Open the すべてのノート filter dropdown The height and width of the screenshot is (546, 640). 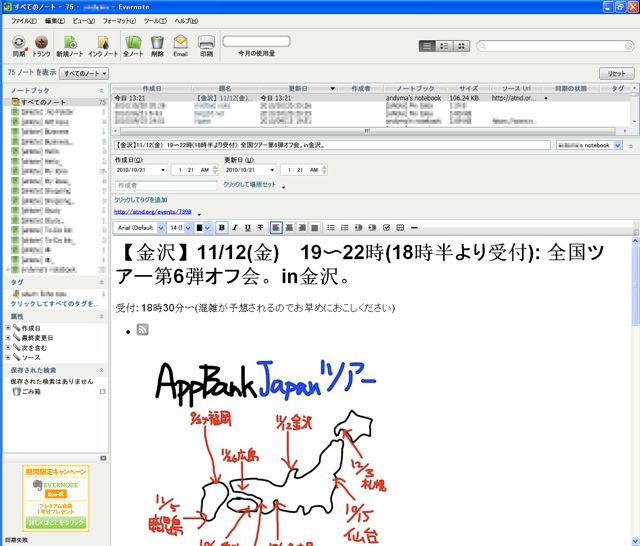pyautogui.click(x=84, y=74)
